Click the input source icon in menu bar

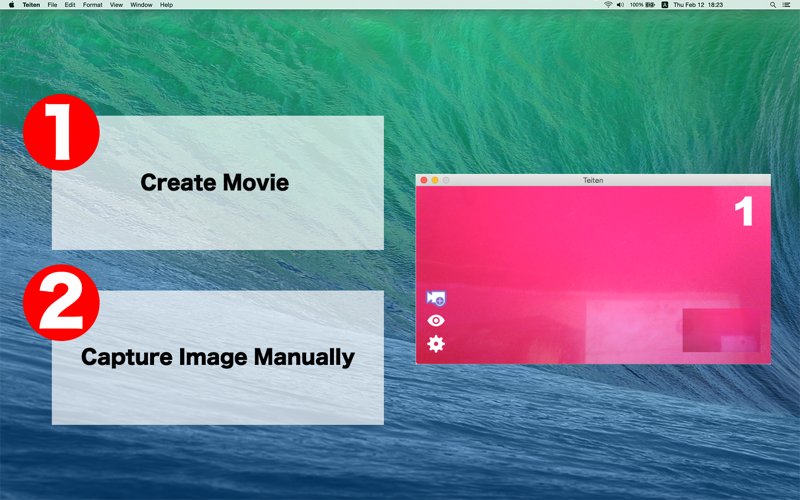664,5
